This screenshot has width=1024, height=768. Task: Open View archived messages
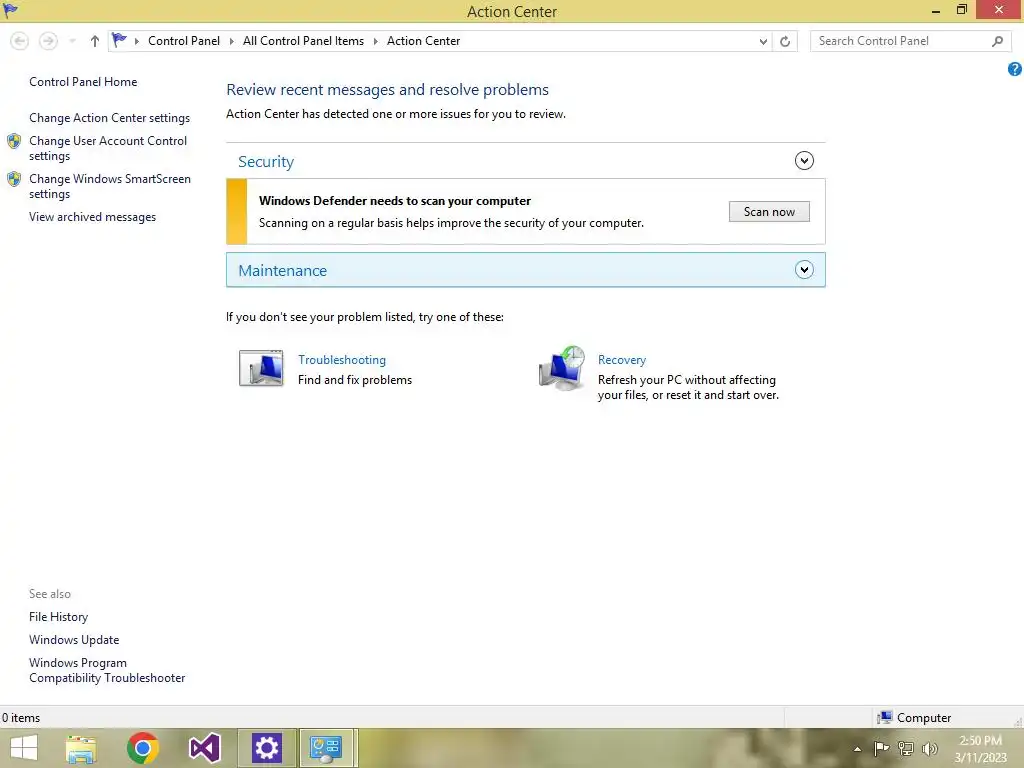coord(93,217)
